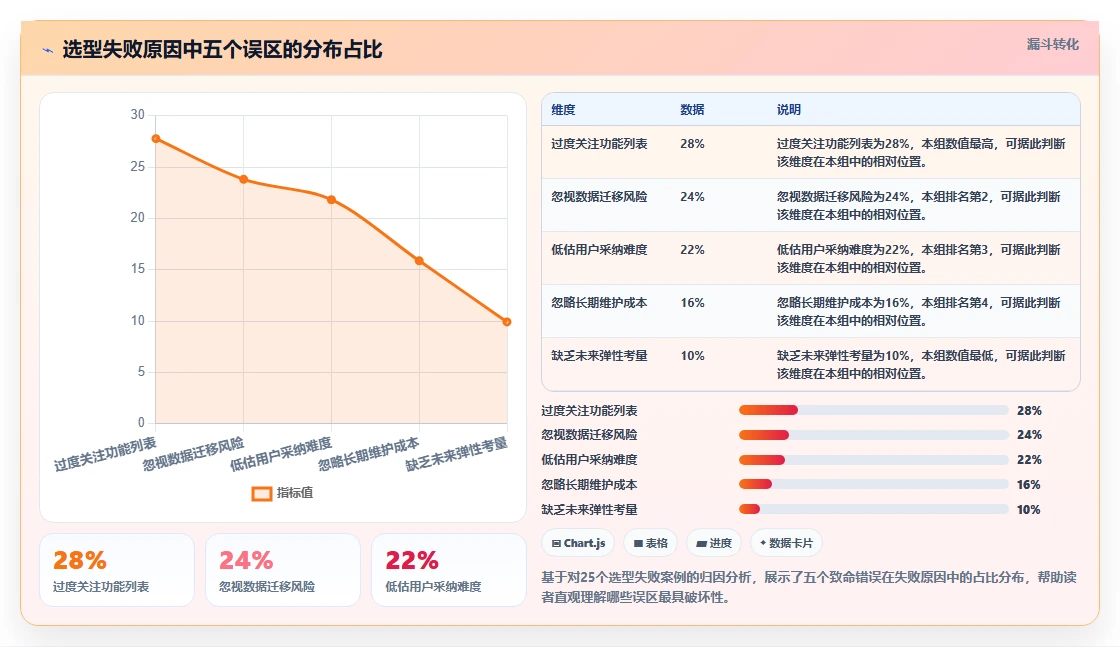Click the 16% figure at the progress bar's end
Screen dimensions: 1120x647
tap(1029, 485)
